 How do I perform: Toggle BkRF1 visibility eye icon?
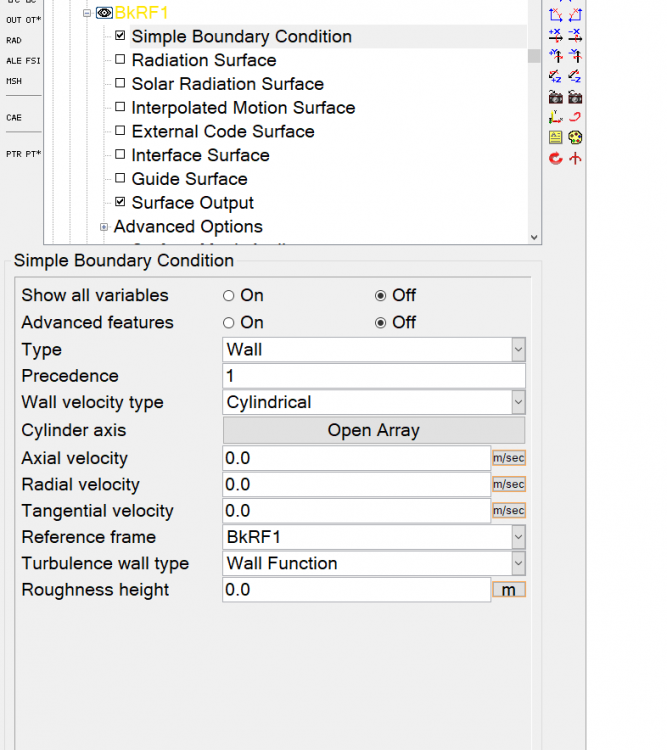[104, 13]
